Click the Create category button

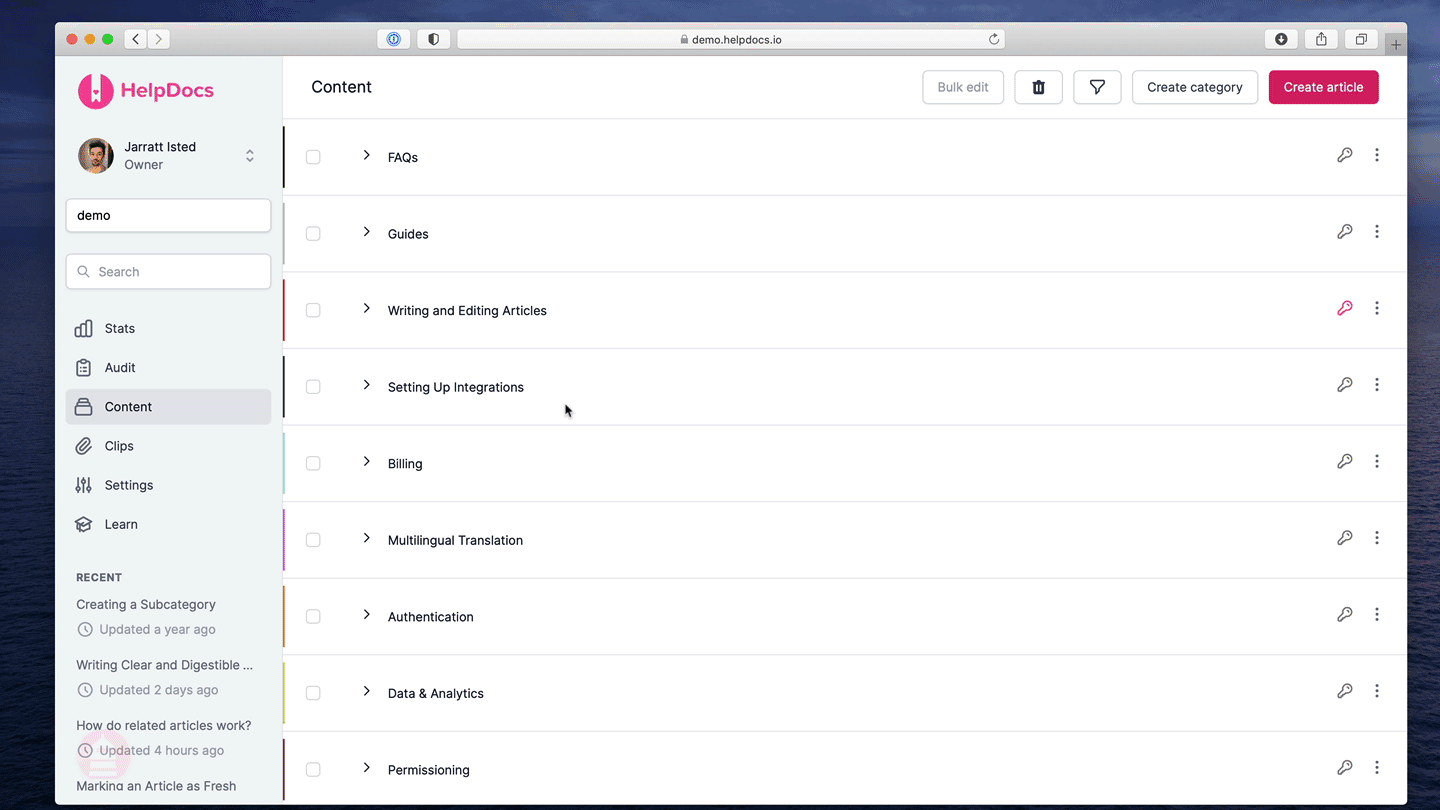tap(1195, 87)
